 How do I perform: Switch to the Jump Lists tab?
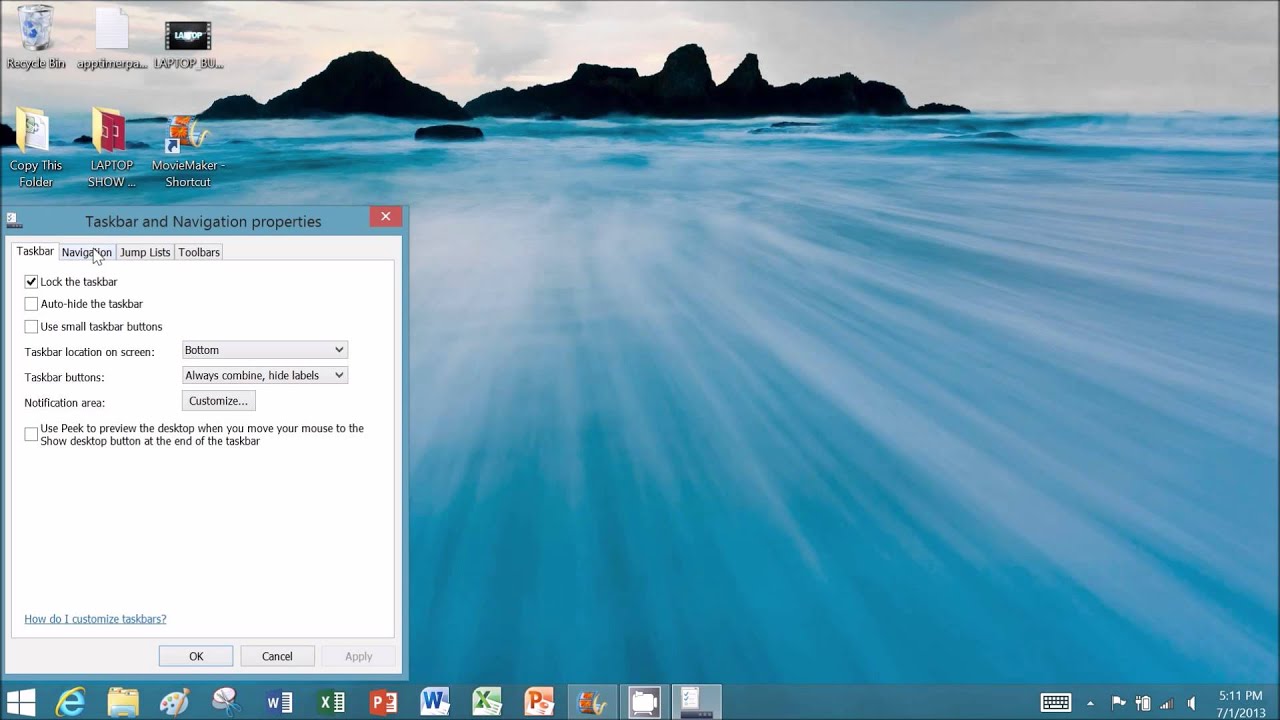pyautogui.click(x=145, y=252)
